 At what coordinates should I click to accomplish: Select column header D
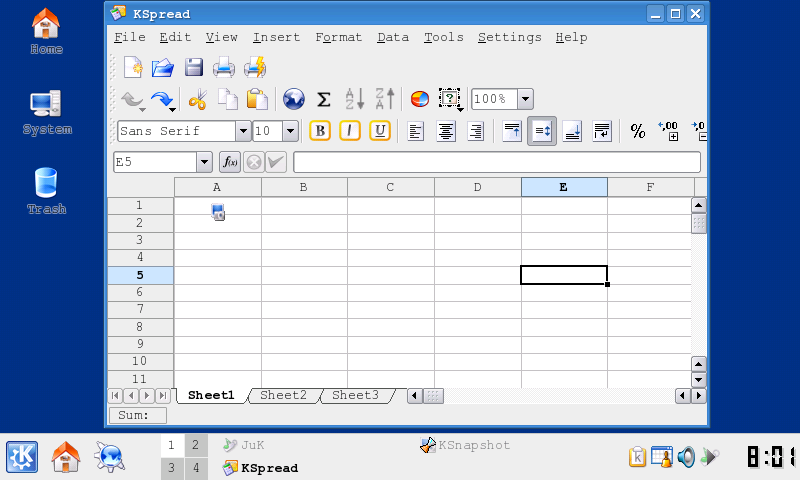pos(478,187)
